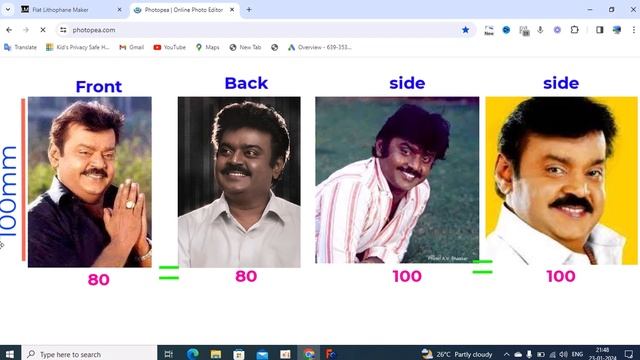Open the Chrome three-dot menu
This screenshot has width=640, height=360.
tap(633, 30)
